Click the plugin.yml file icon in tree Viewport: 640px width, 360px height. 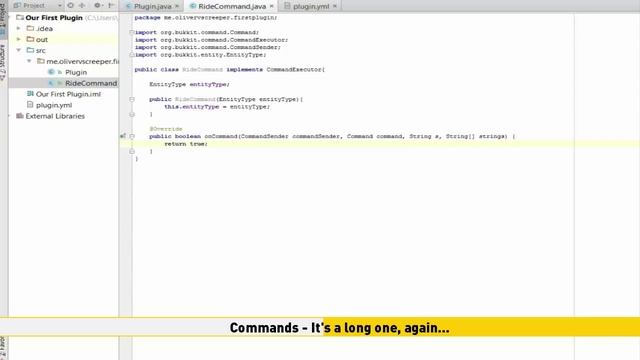pyautogui.click(x=30, y=105)
